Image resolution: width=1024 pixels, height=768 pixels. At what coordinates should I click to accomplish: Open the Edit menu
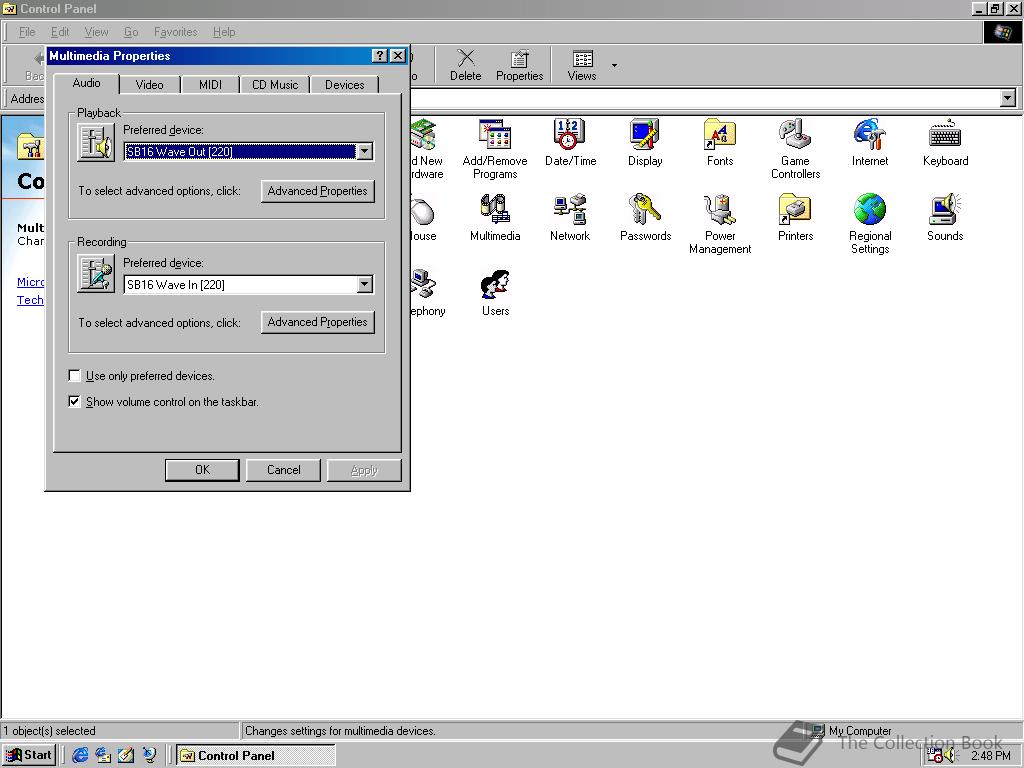click(59, 32)
